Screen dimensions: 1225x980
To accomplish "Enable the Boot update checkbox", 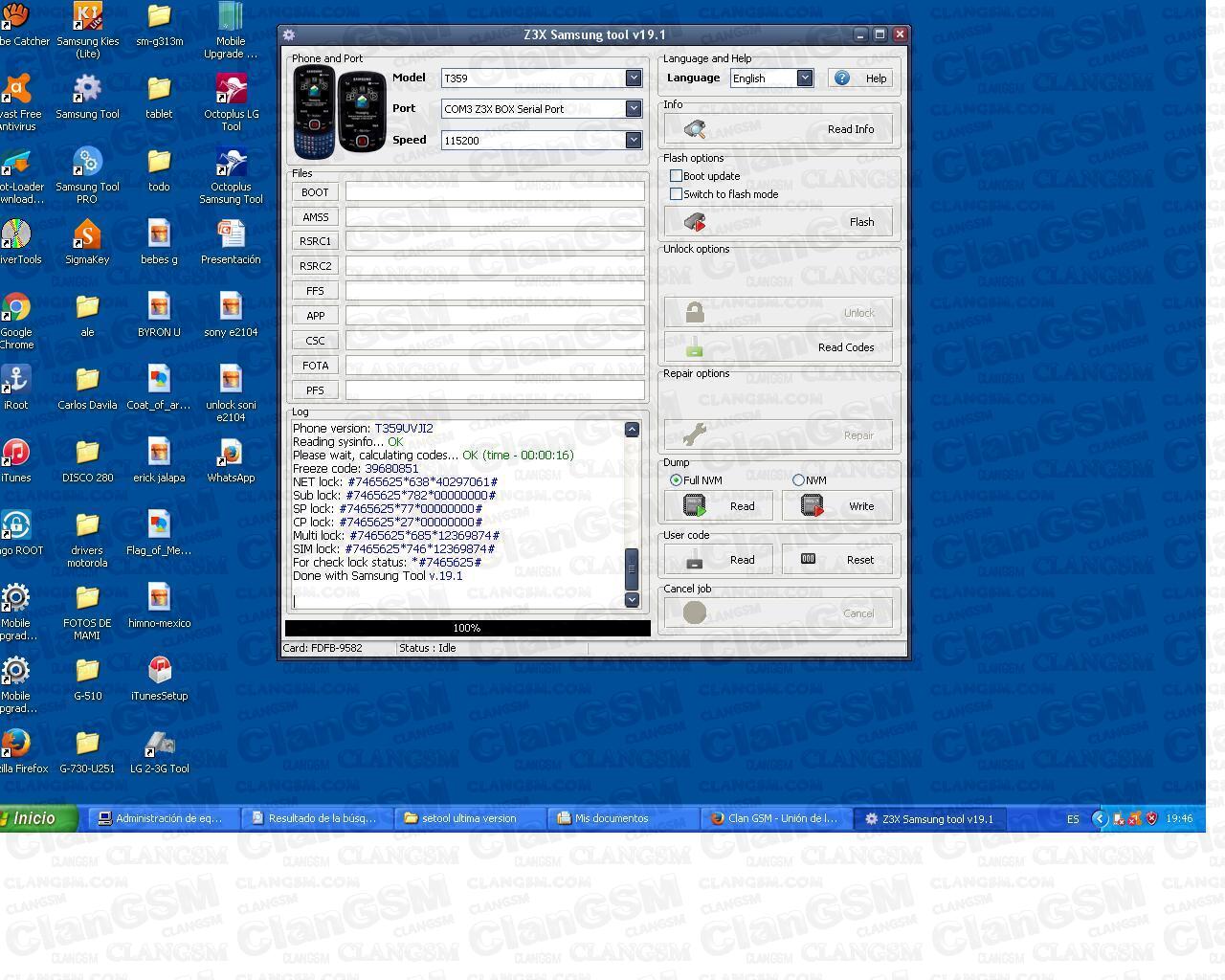I will pos(677,176).
